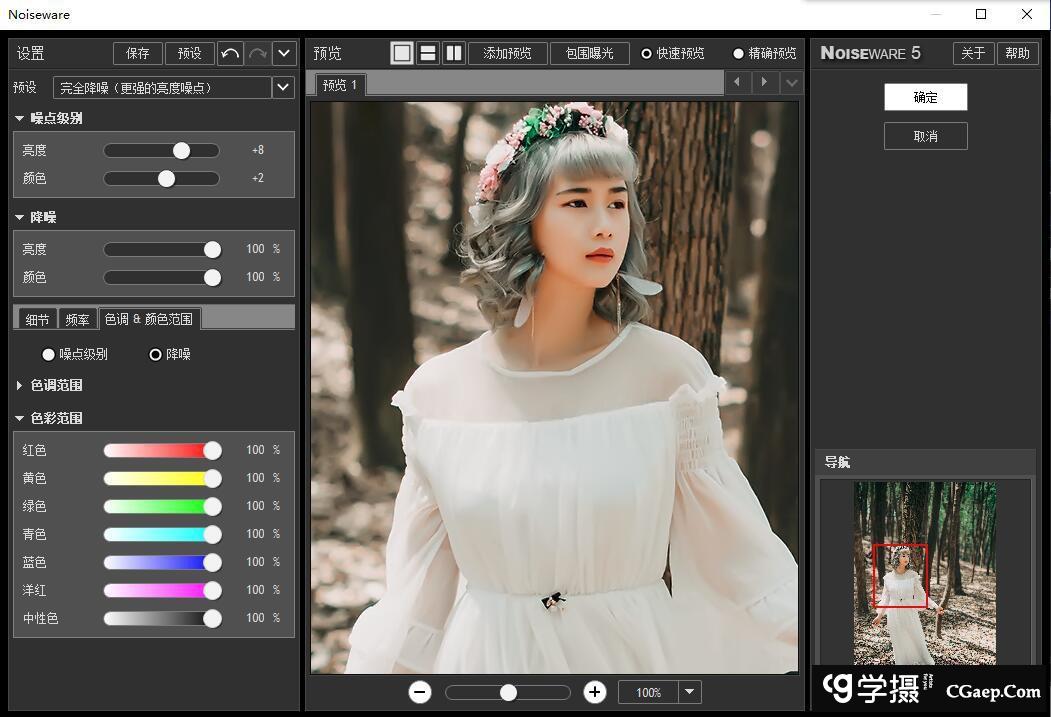The width and height of the screenshot is (1051, 717).
Task: Expand the 色调范围 section
Action: 20,385
